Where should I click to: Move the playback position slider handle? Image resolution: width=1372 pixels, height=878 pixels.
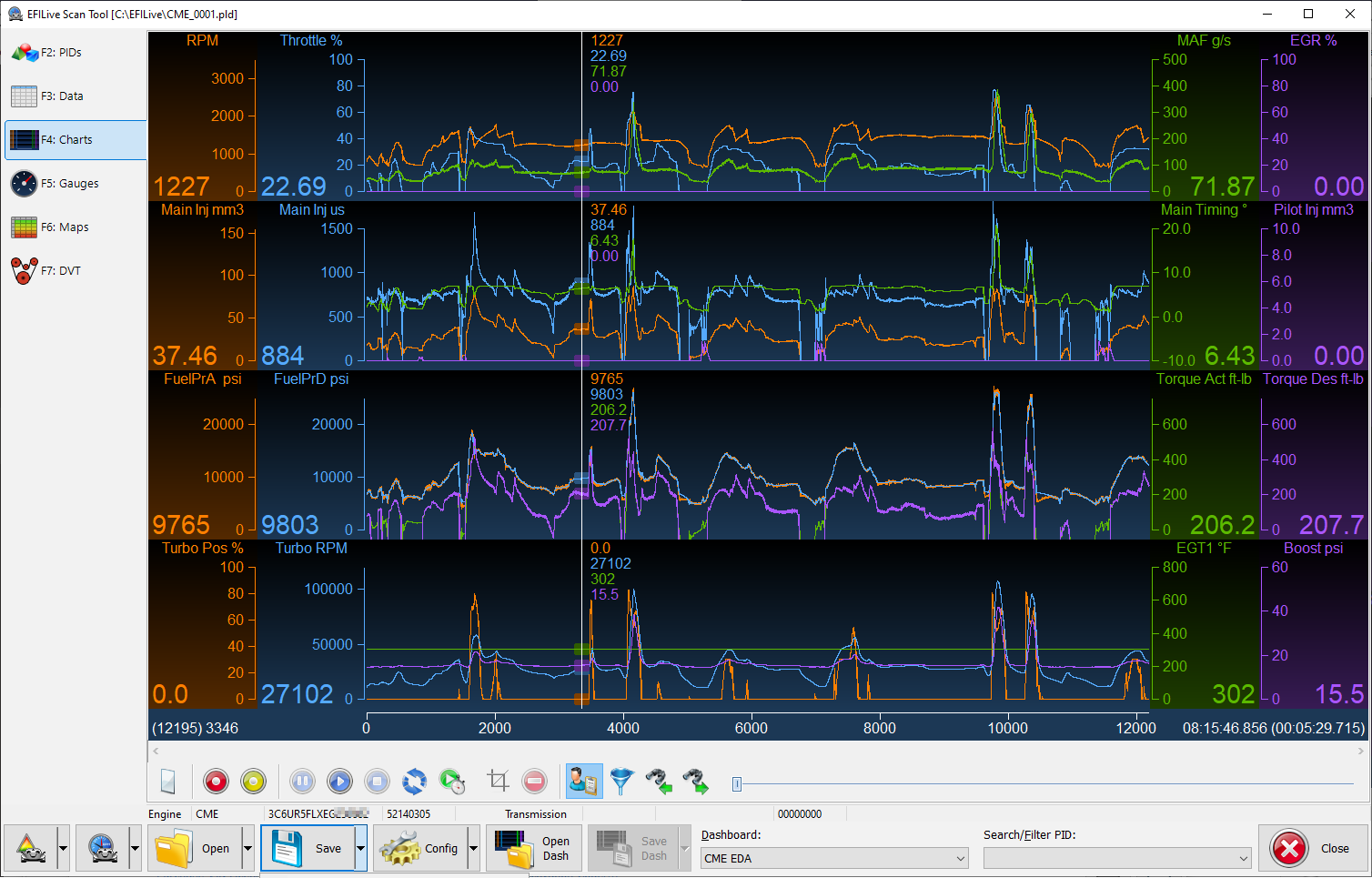[x=737, y=783]
